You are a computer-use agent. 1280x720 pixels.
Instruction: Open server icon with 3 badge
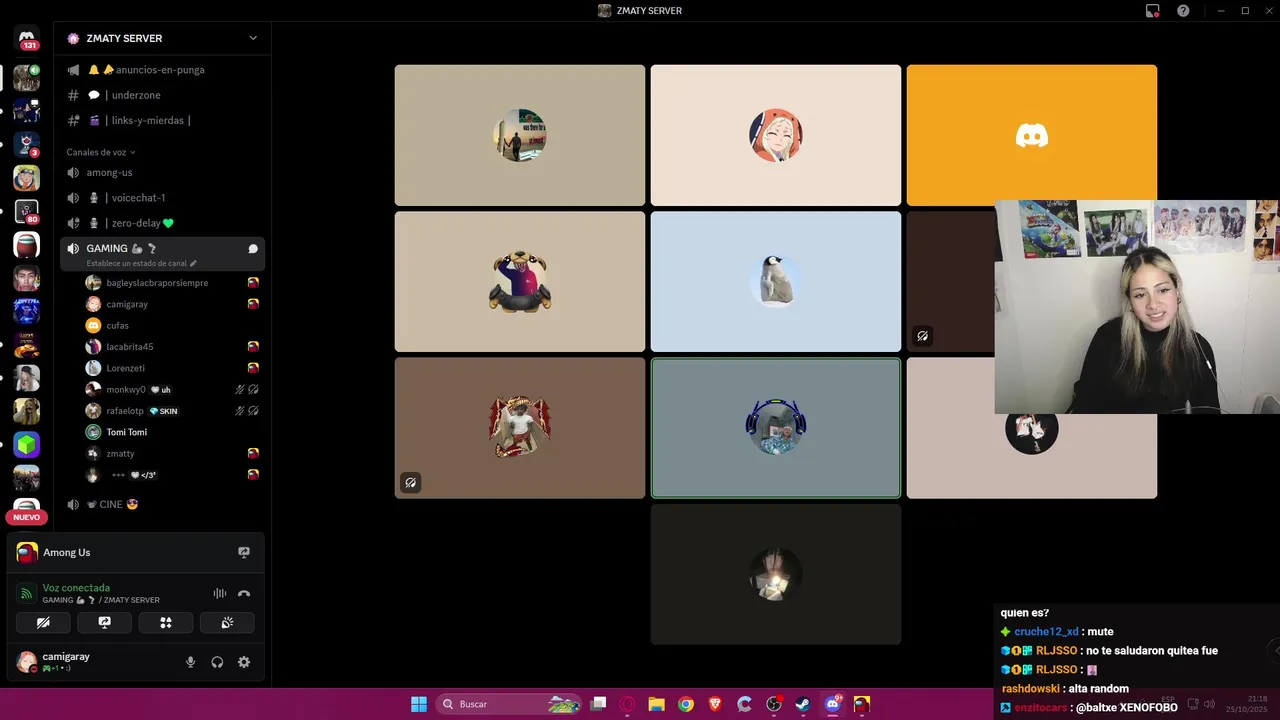tap(27, 144)
